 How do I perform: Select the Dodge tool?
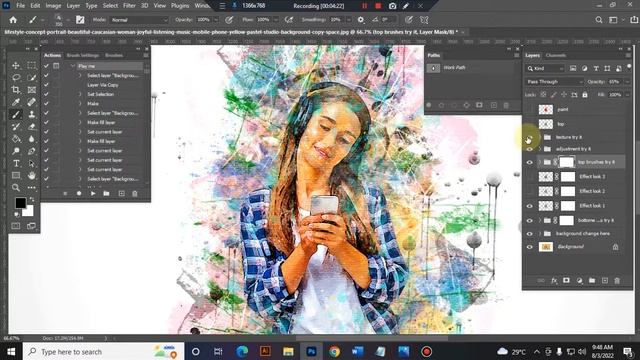[16, 151]
